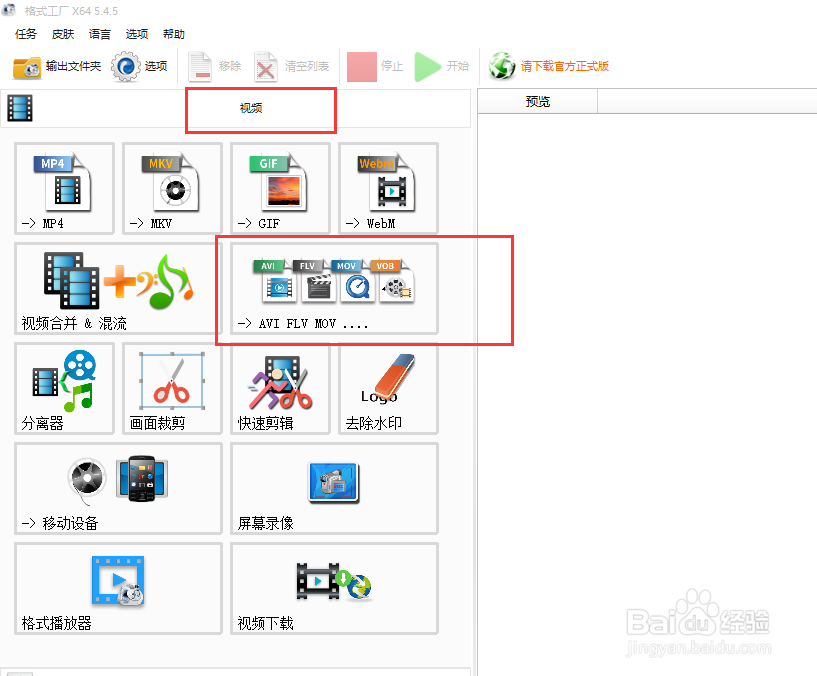Open the 快速剪辑 quick clip tool
The width and height of the screenshot is (817, 676).
280,388
